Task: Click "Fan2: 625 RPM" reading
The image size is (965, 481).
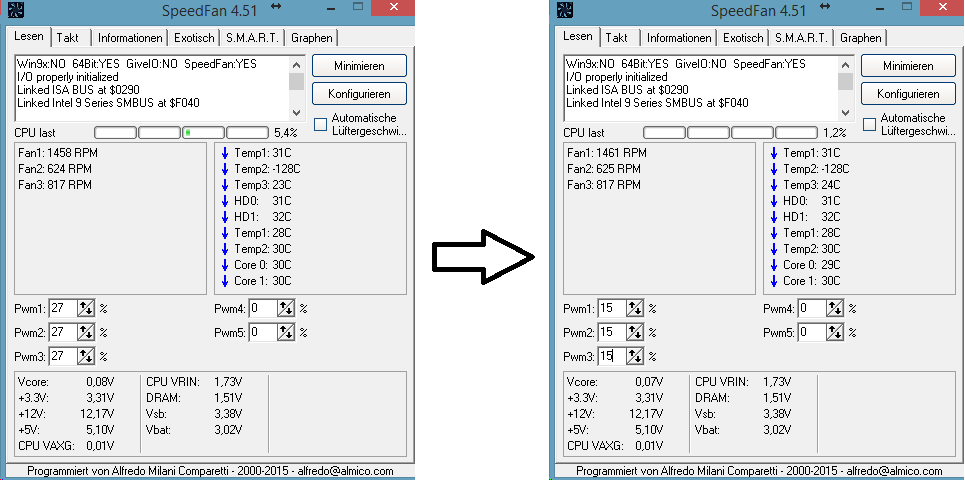Action: pyautogui.click(x=603, y=169)
